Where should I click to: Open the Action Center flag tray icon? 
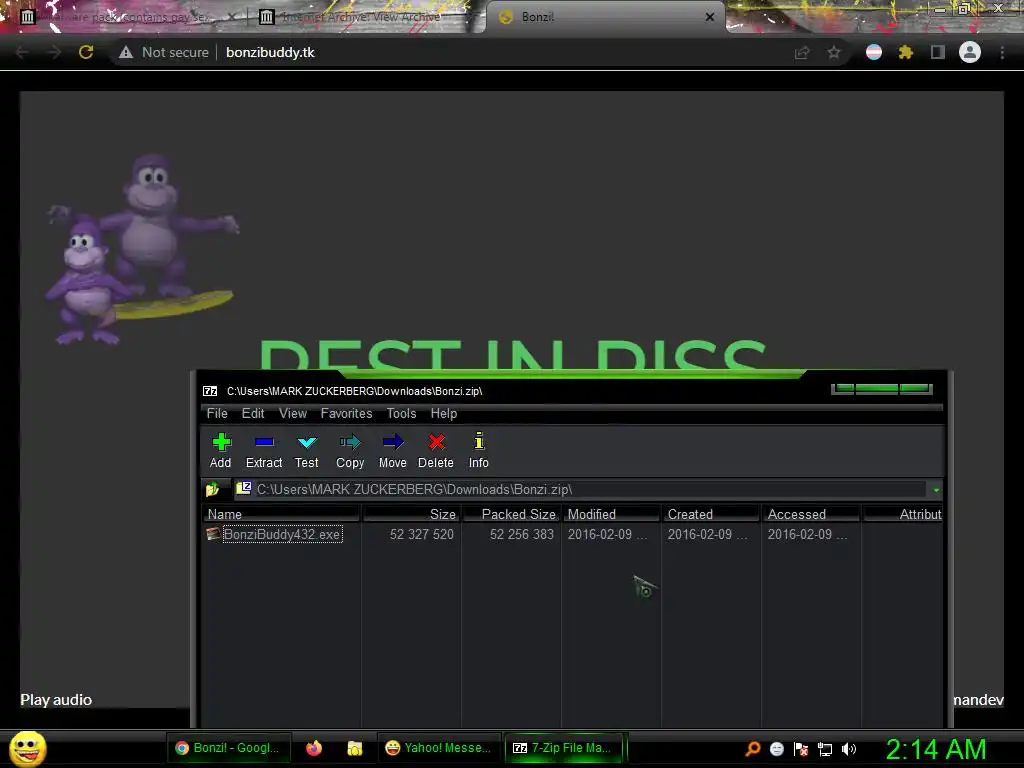pos(801,749)
